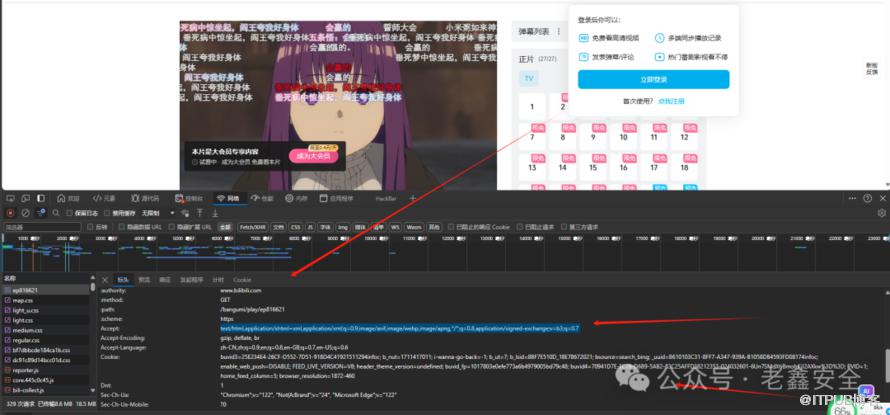Click the import HAR upload arrow icon

click(x=200, y=213)
